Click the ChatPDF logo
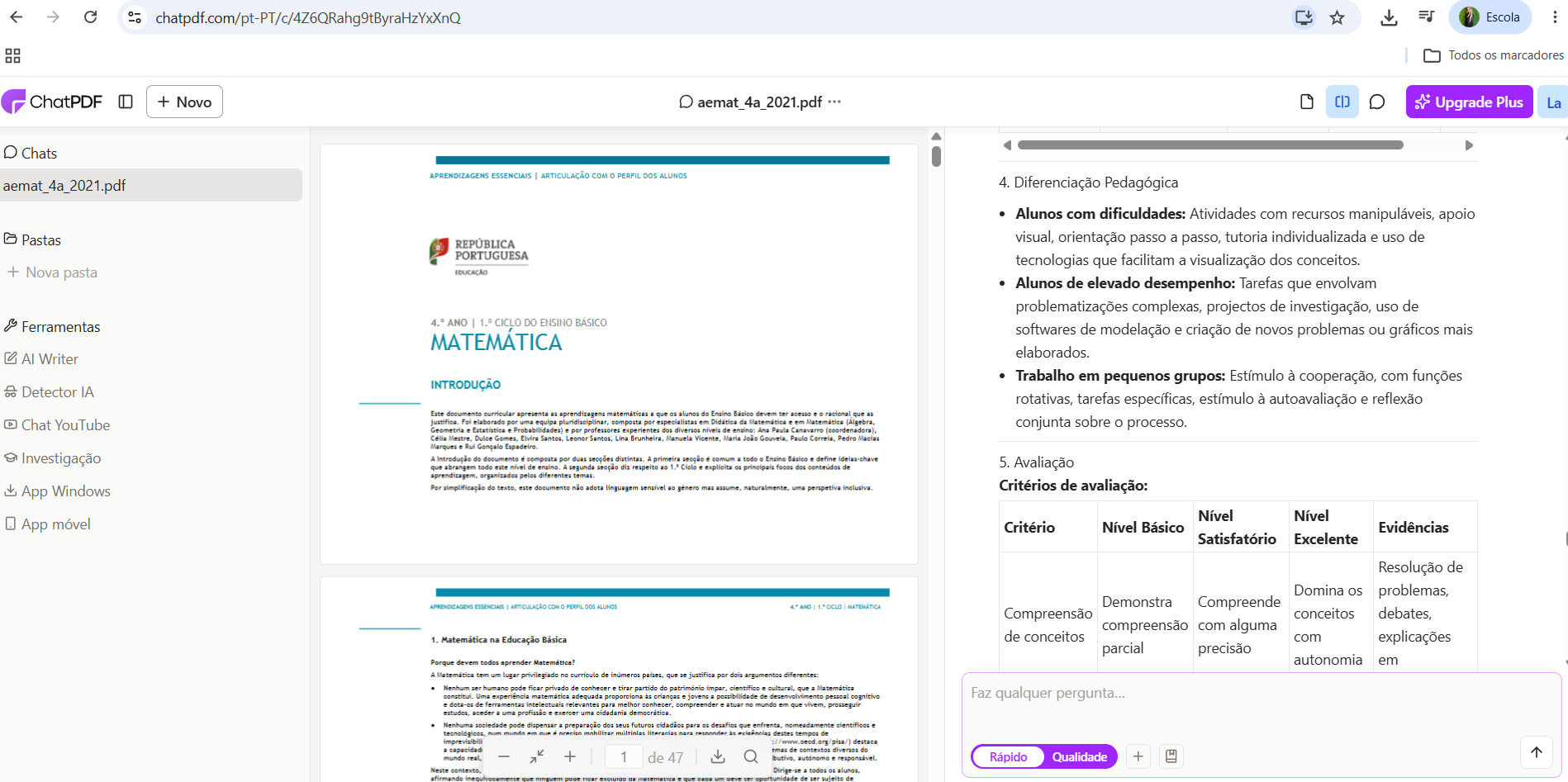The width and height of the screenshot is (1568, 782). pos(52,102)
